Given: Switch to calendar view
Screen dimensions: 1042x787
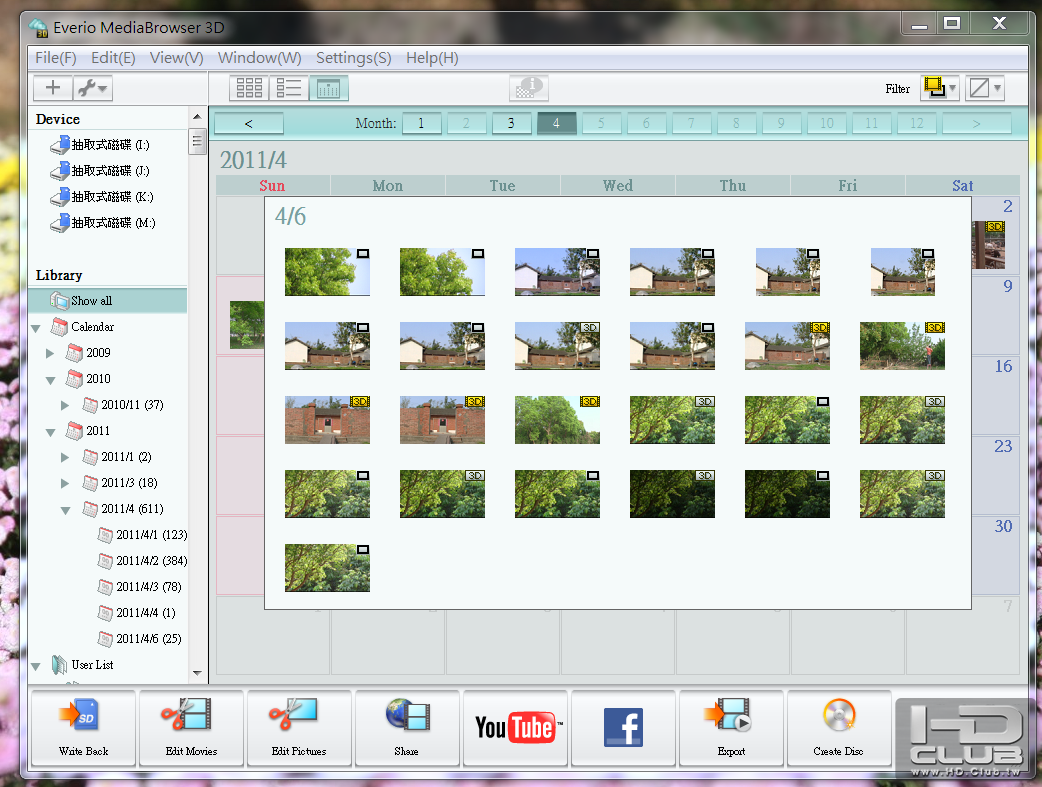Looking at the screenshot, I should click(x=329, y=88).
